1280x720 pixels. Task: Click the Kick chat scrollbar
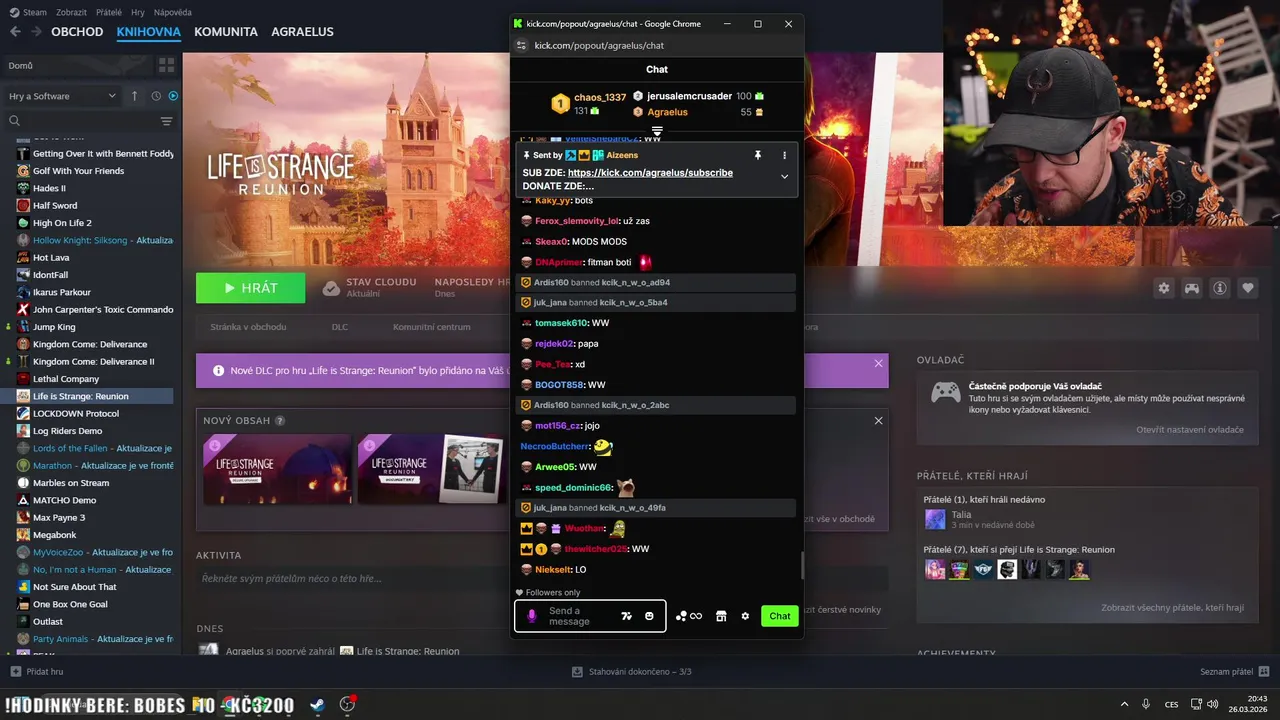tap(802, 566)
